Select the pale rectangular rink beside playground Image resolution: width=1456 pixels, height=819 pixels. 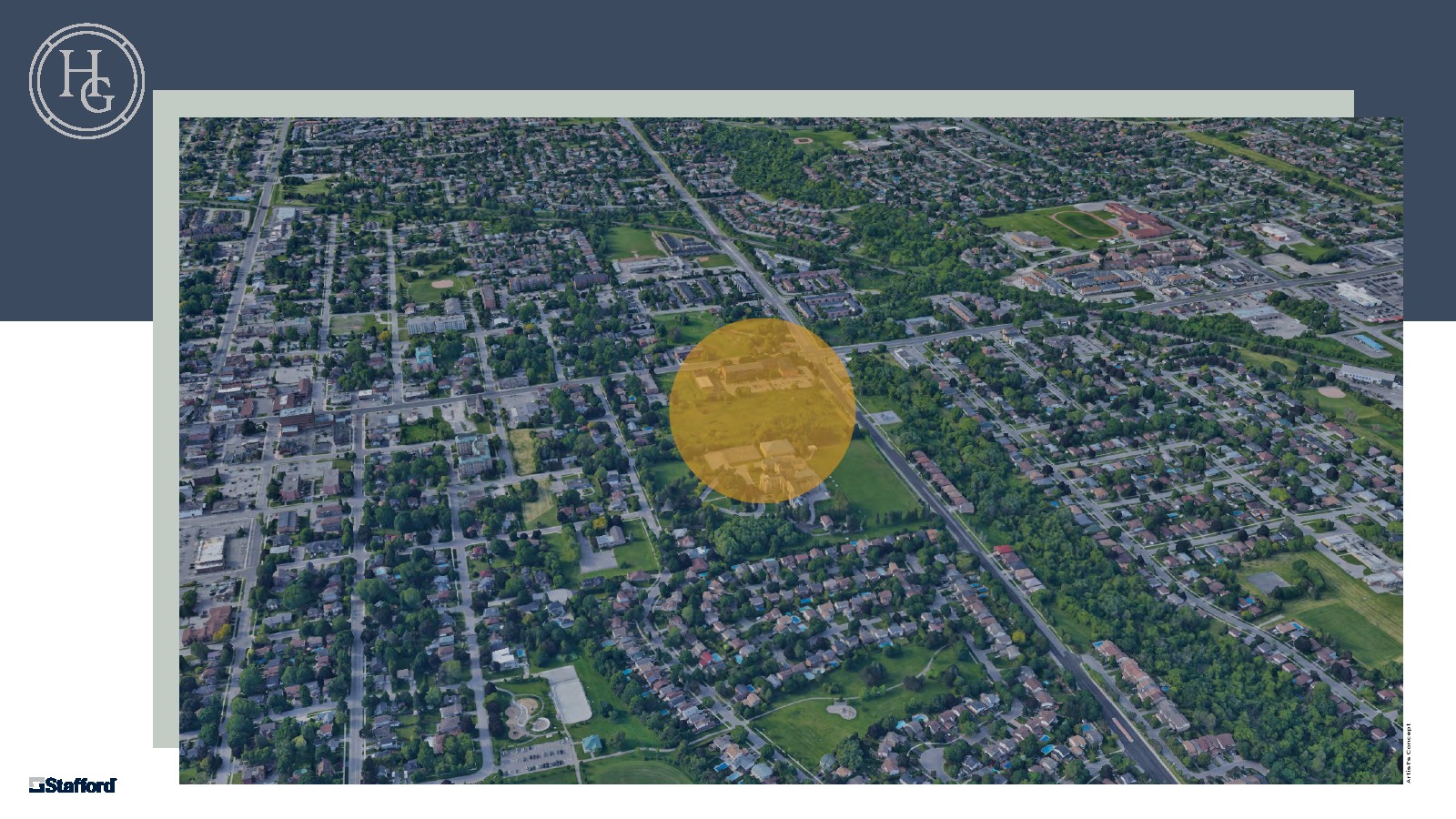coord(569,694)
